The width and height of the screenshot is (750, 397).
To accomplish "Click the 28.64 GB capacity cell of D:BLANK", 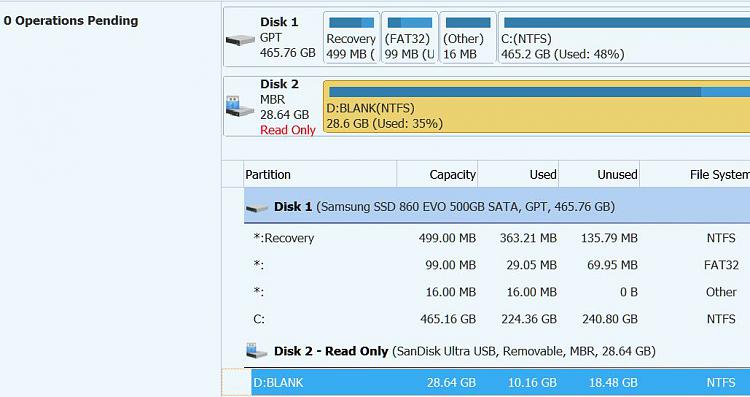I will click(x=451, y=383).
